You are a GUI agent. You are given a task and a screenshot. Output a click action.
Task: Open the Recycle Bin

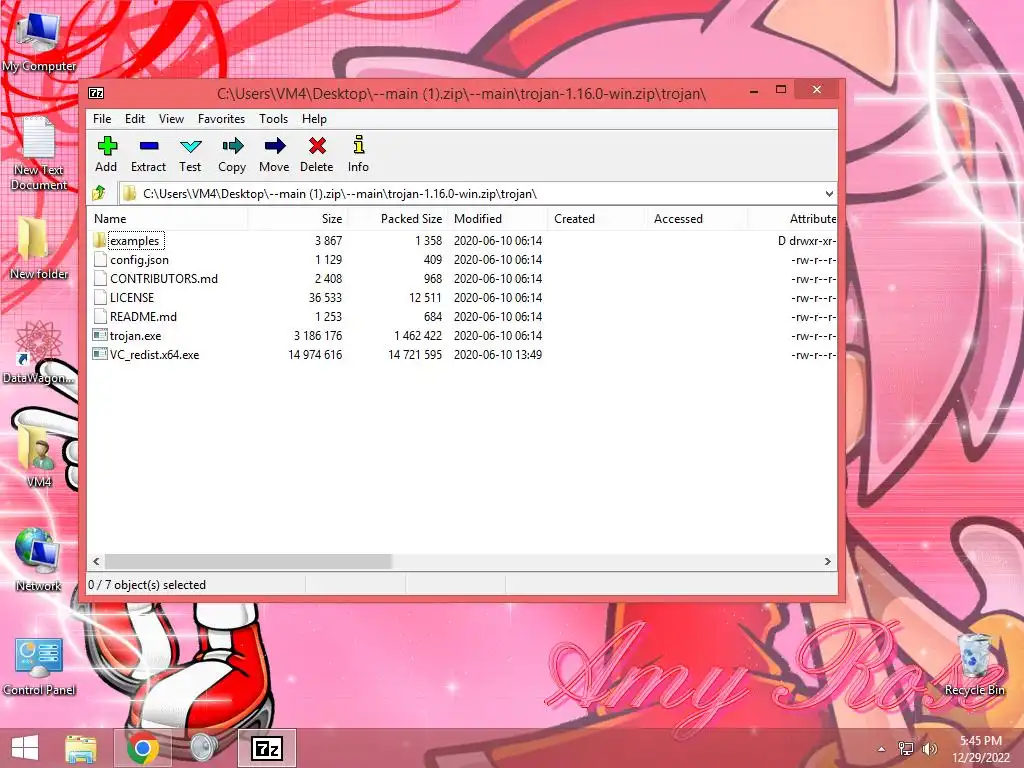click(974, 664)
